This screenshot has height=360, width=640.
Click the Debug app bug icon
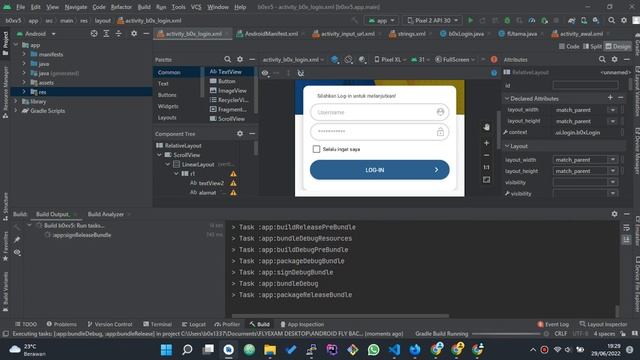pos(507,20)
